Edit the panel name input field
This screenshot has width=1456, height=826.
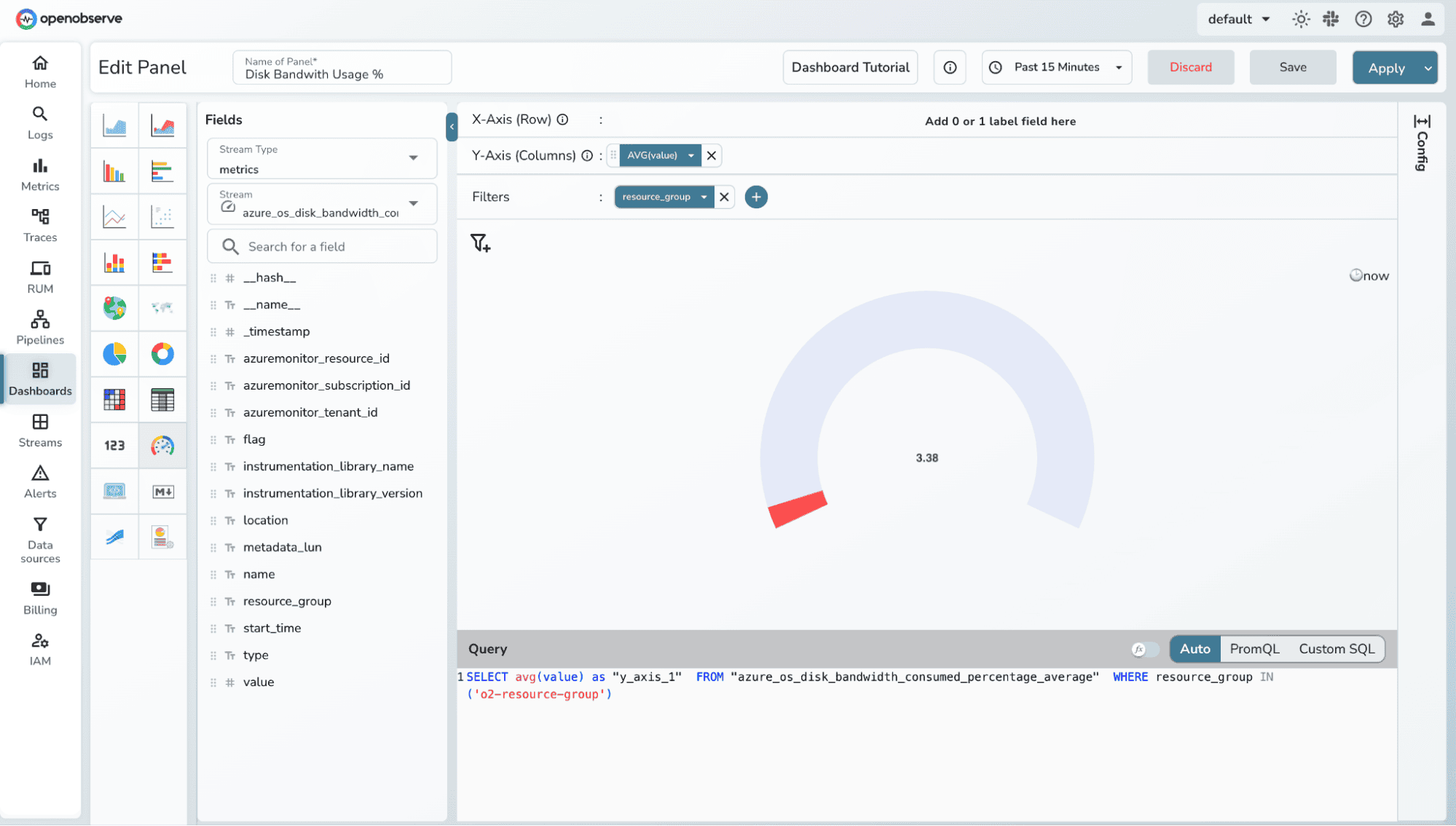pyautogui.click(x=342, y=73)
